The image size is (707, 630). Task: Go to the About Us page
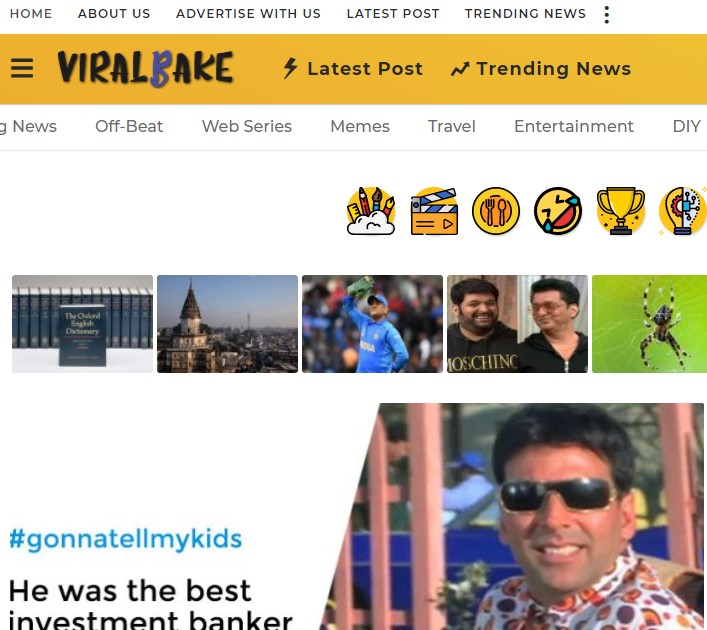(x=114, y=14)
